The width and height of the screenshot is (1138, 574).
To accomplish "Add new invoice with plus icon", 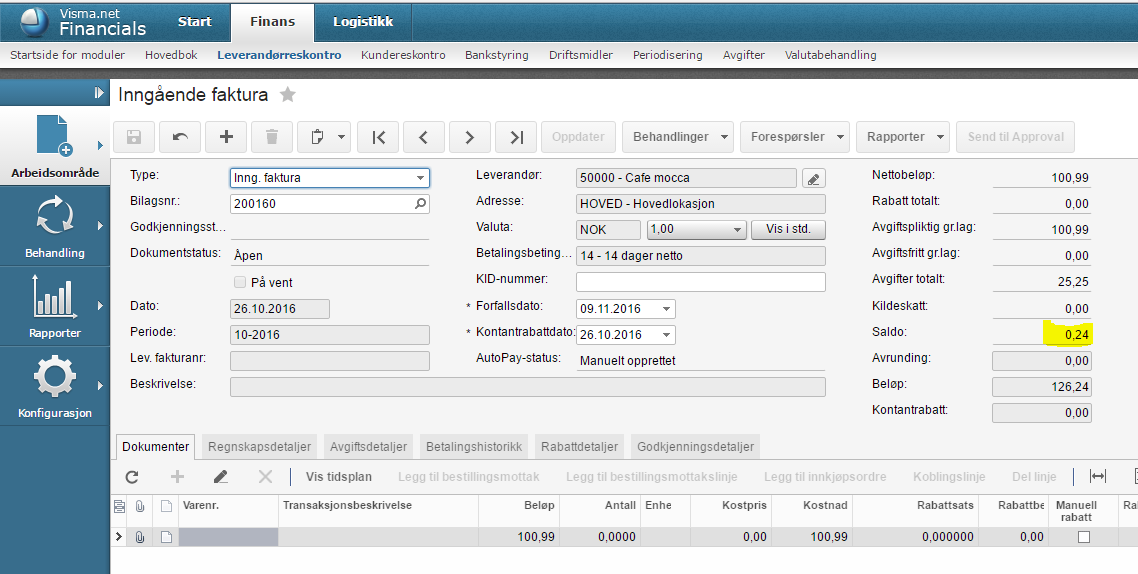I will point(226,137).
